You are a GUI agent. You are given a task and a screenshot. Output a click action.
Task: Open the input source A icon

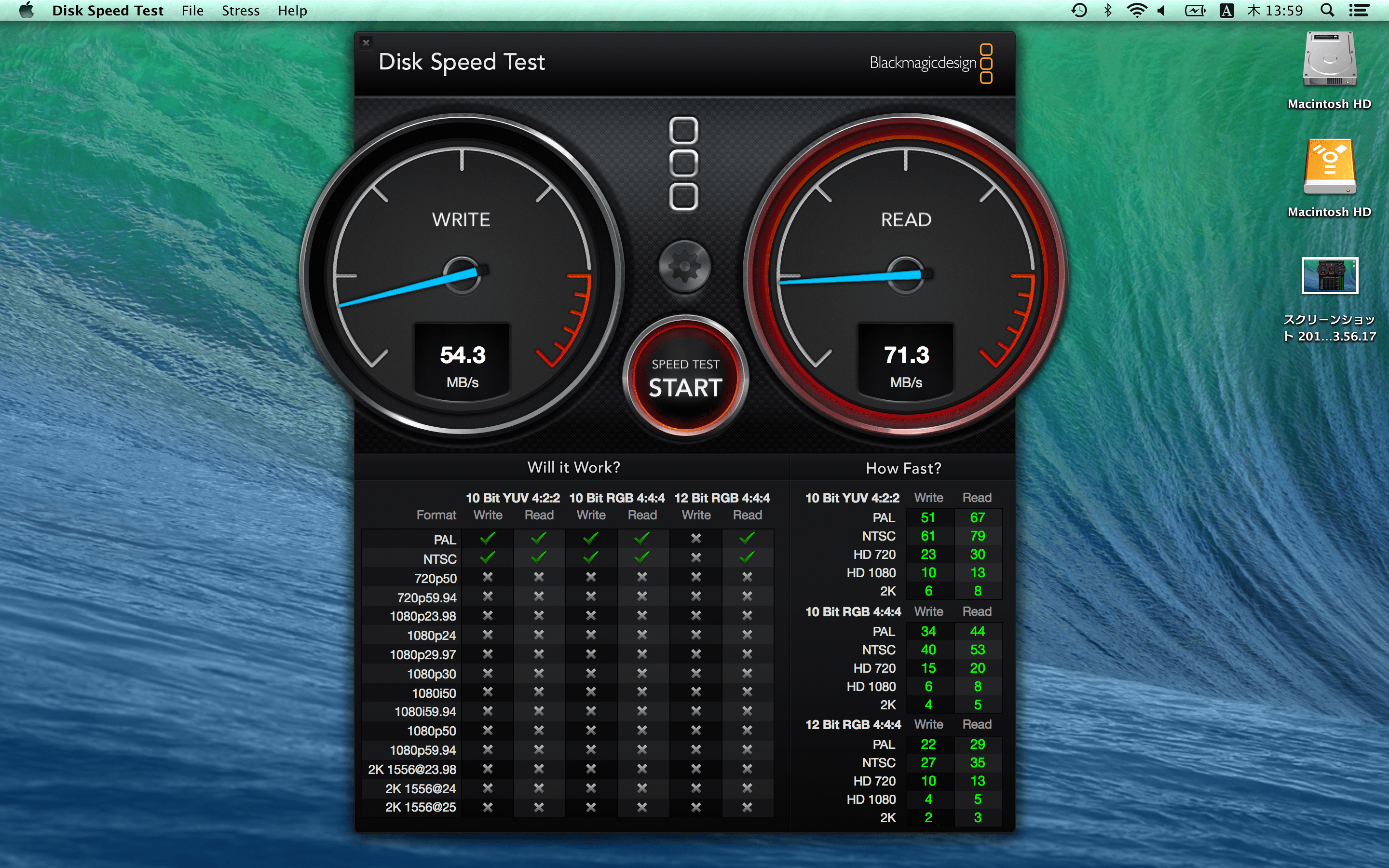pos(1226,10)
